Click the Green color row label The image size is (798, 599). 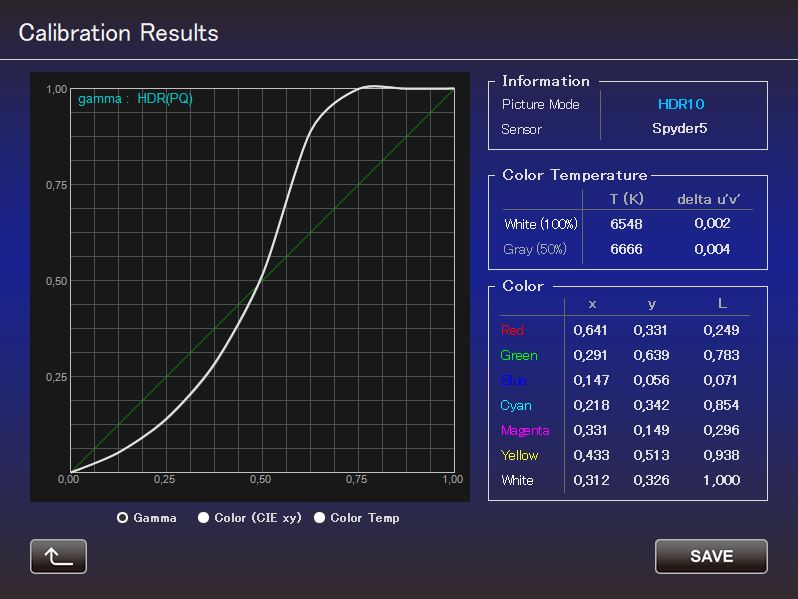click(519, 355)
